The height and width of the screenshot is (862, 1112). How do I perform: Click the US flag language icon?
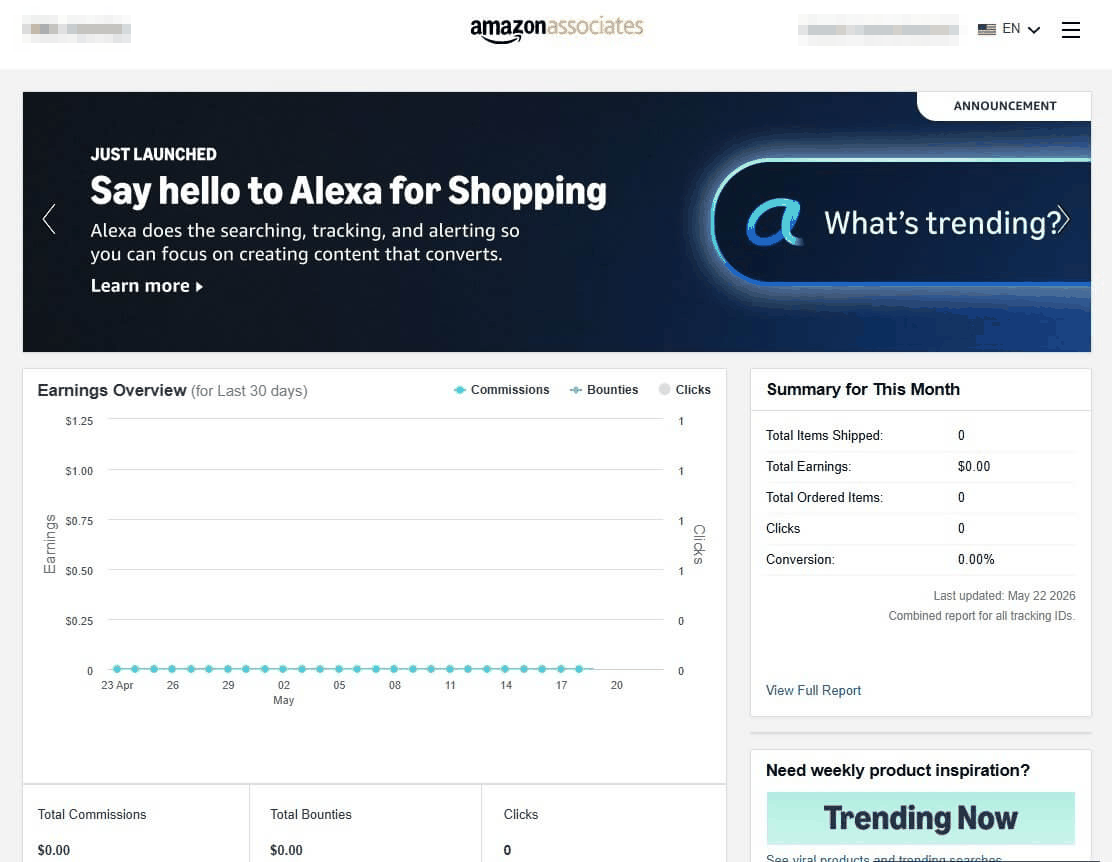(x=986, y=29)
